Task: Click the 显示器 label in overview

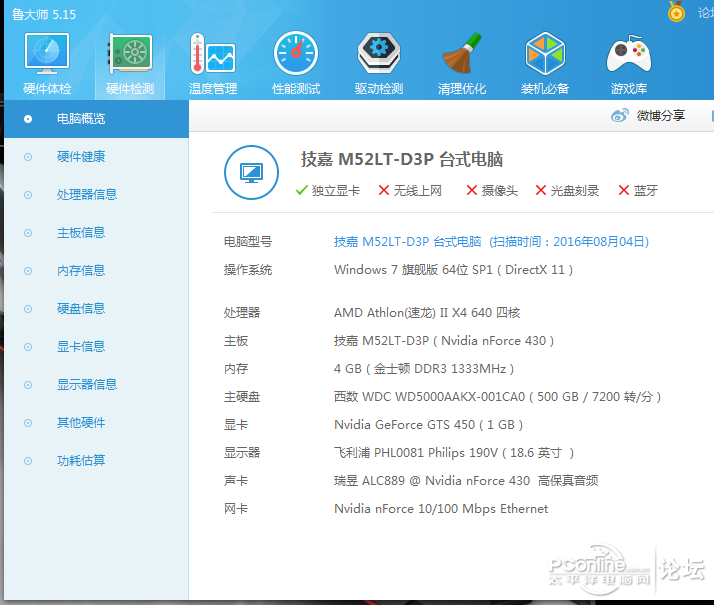Action: (x=242, y=452)
